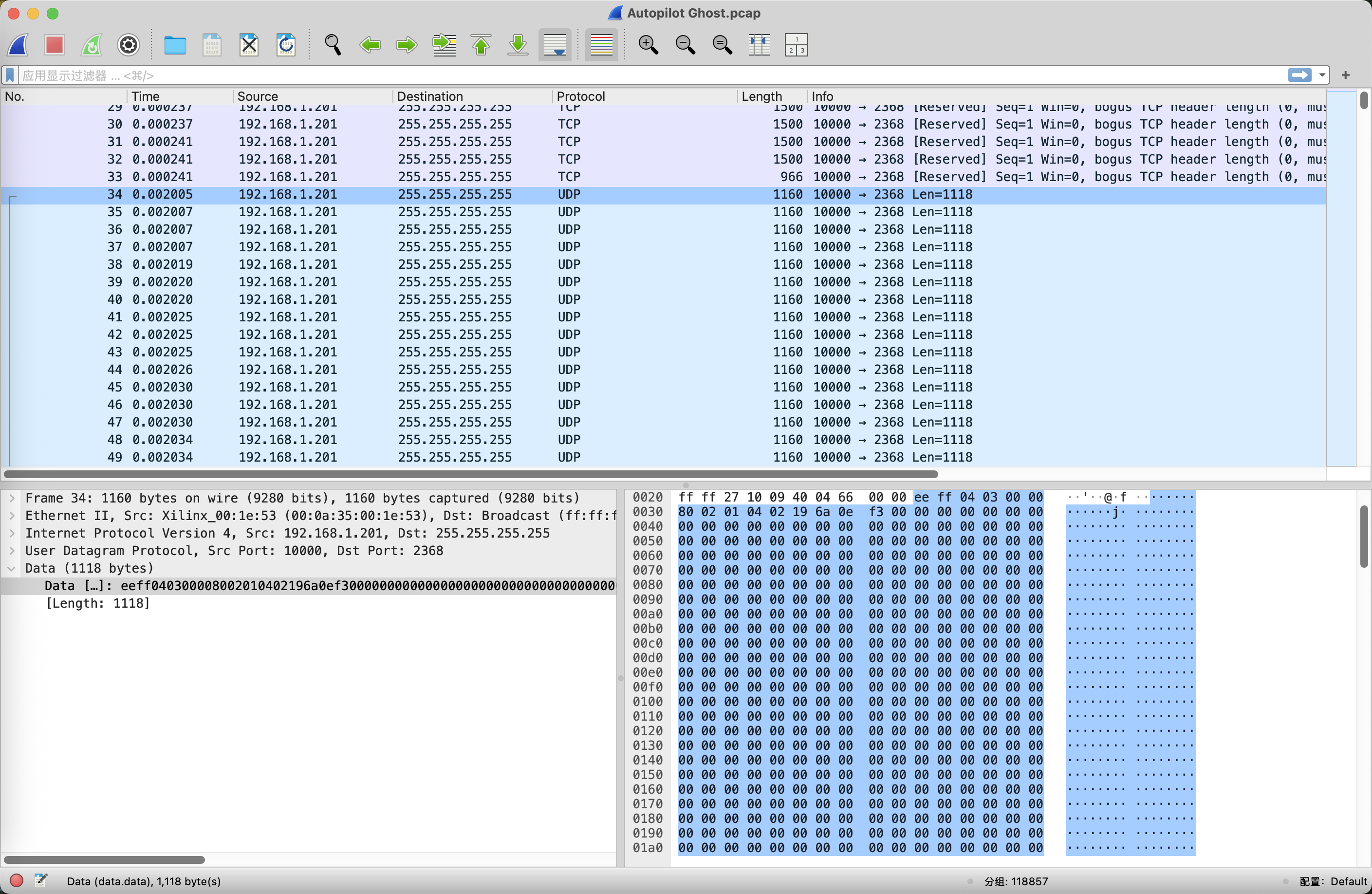
Task: Sort by the No. column header
Action: coord(63,96)
